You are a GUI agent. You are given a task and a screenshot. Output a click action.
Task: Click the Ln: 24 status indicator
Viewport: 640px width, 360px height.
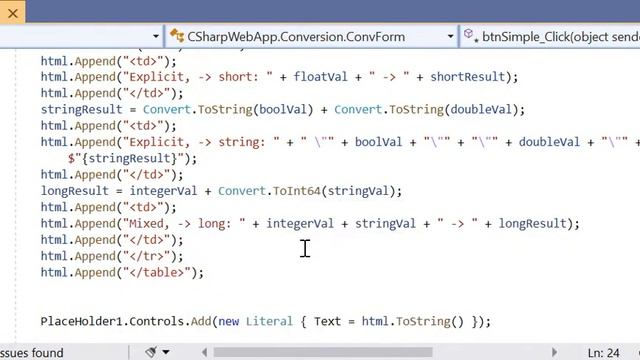pos(603,353)
